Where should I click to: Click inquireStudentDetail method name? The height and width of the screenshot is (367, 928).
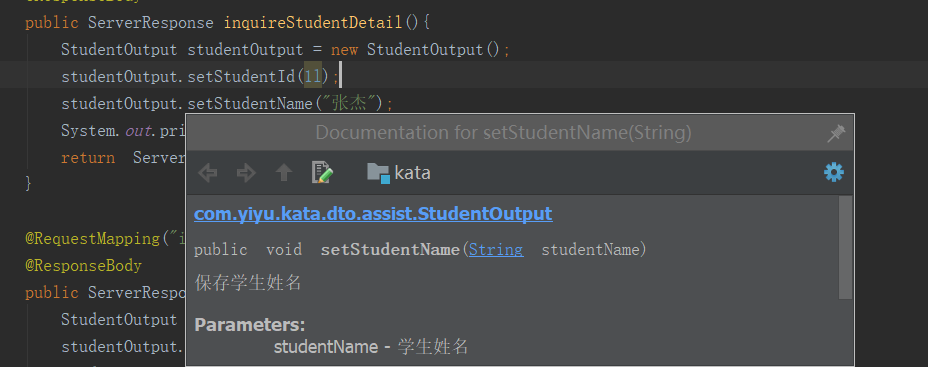pyautogui.click(x=312, y=23)
